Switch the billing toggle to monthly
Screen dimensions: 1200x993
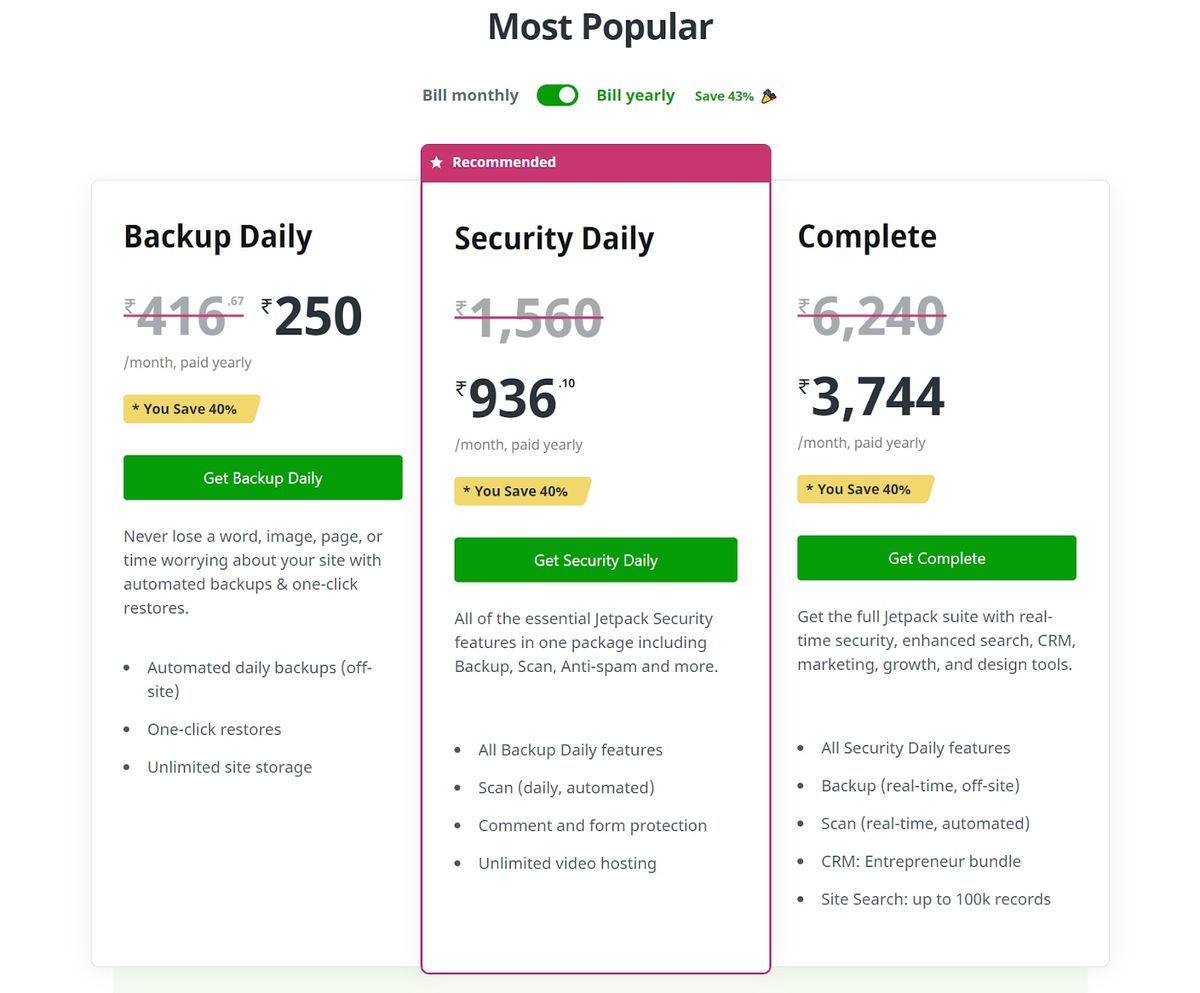coord(557,95)
